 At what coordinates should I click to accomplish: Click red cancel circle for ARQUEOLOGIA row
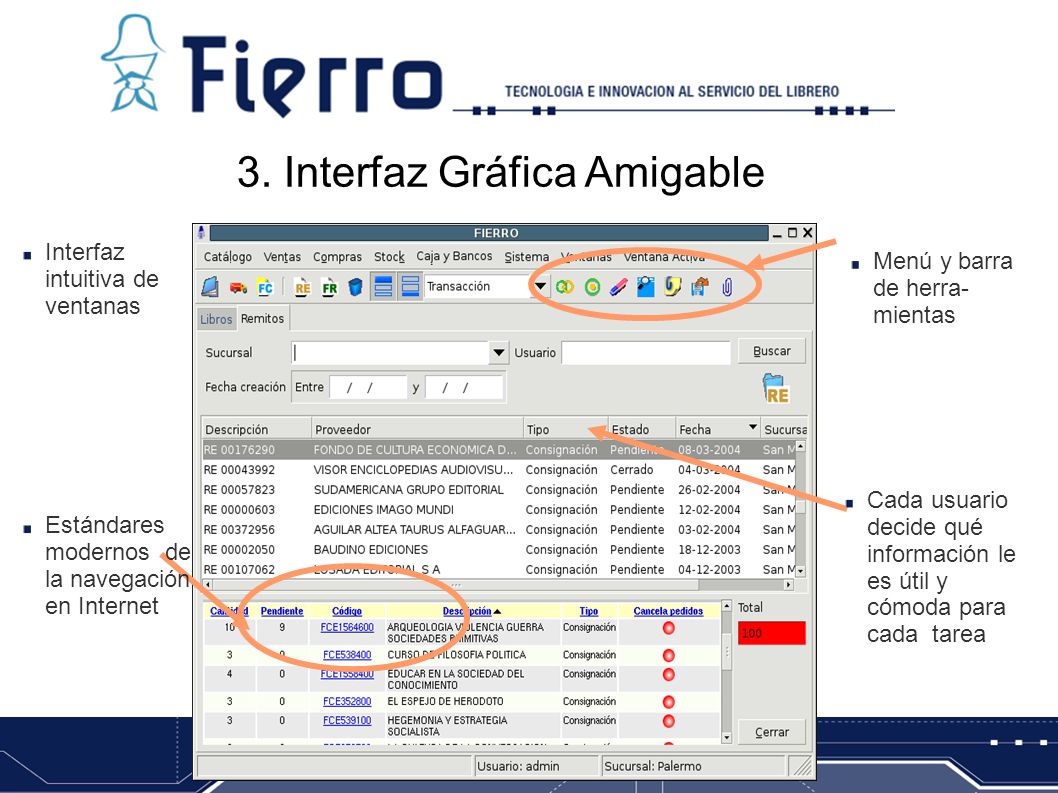[669, 628]
